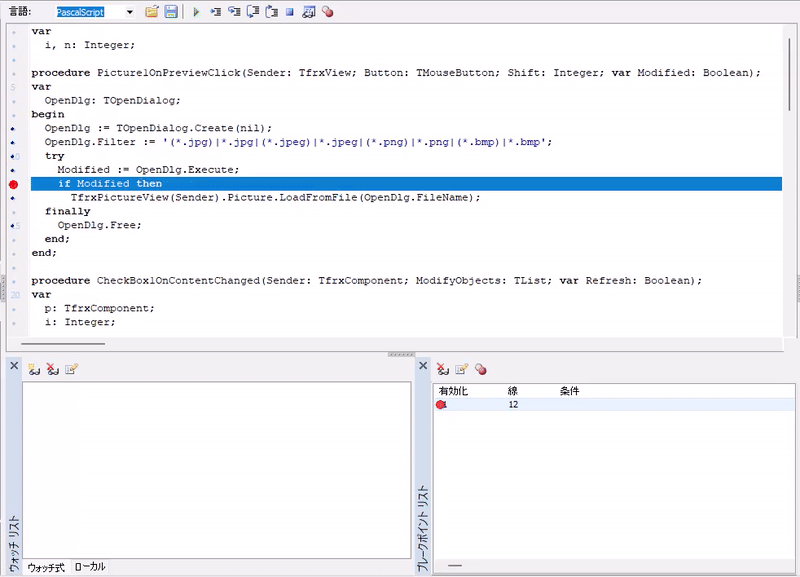Toggle breakpoint red dot in editor gutter

(12, 184)
